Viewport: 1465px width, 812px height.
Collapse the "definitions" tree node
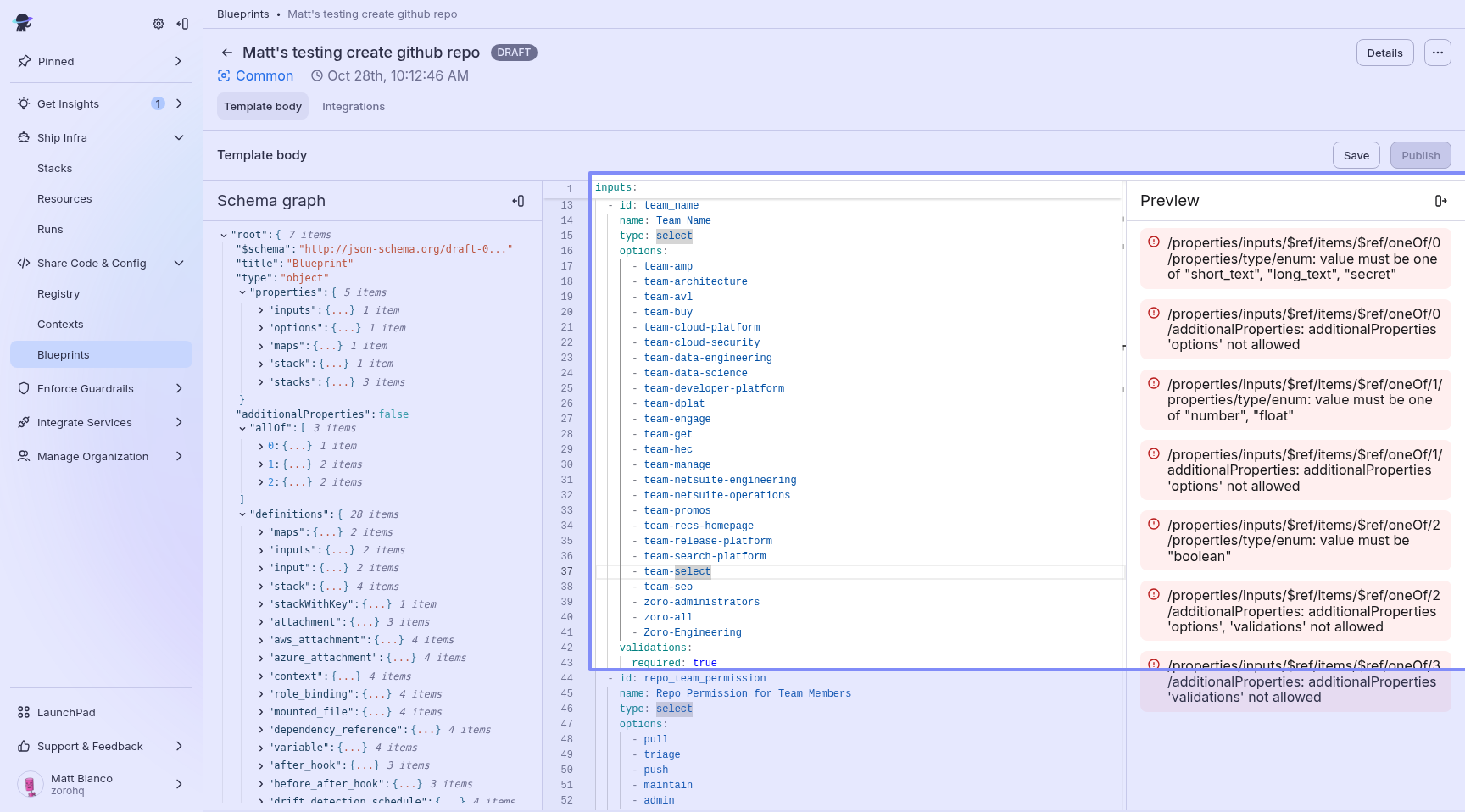pos(242,514)
